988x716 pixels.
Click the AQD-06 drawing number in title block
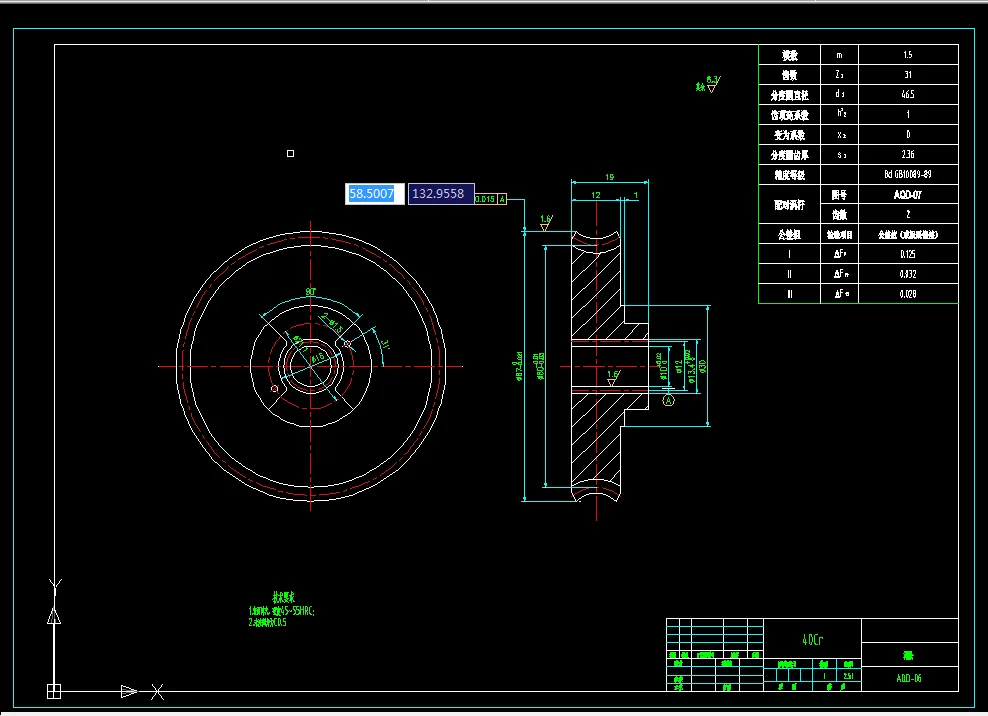coord(909,678)
